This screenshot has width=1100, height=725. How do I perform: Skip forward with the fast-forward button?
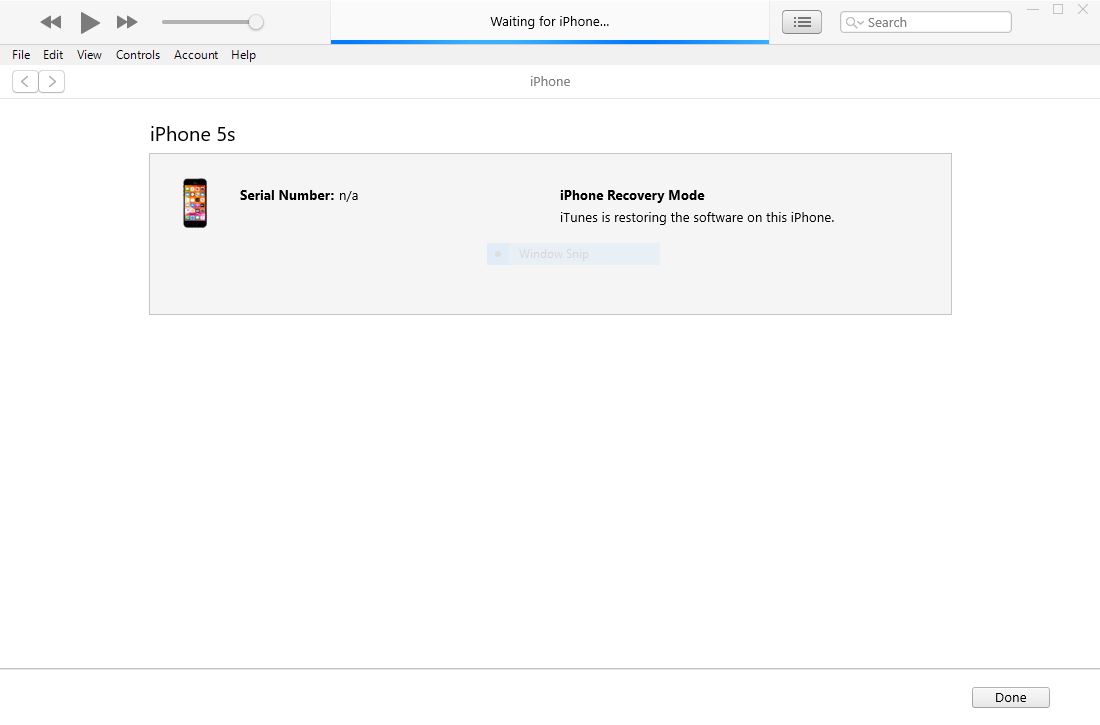pyautogui.click(x=127, y=22)
